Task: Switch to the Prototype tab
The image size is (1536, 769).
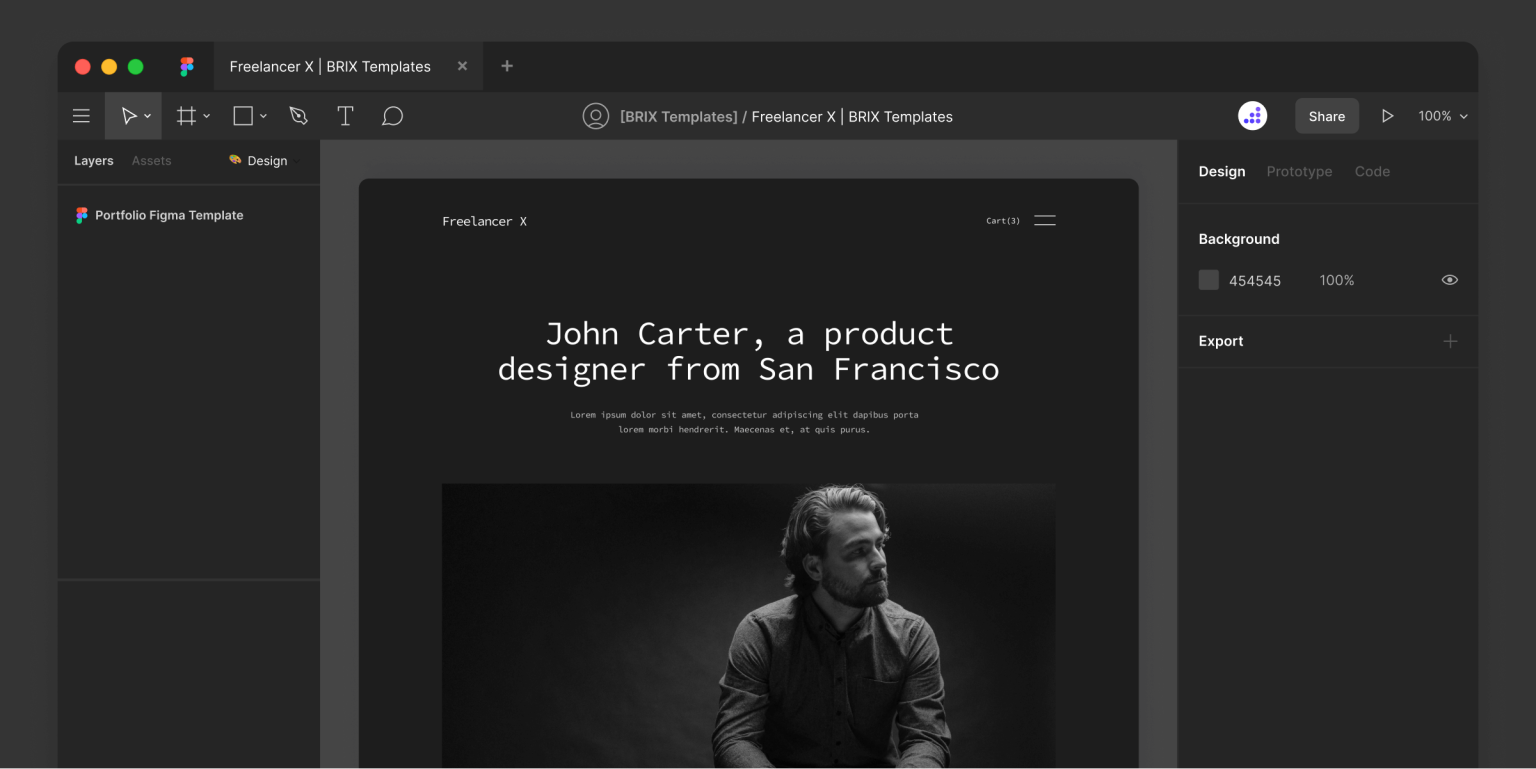Action: pyautogui.click(x=1299, y=171)
